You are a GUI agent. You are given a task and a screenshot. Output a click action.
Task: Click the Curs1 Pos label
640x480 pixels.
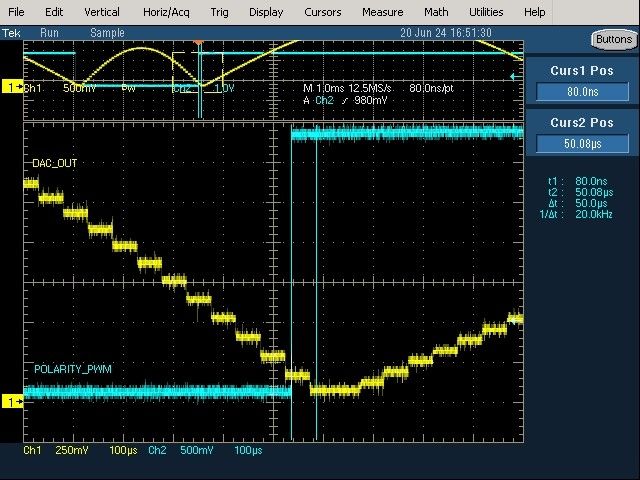tap(582, 71)
